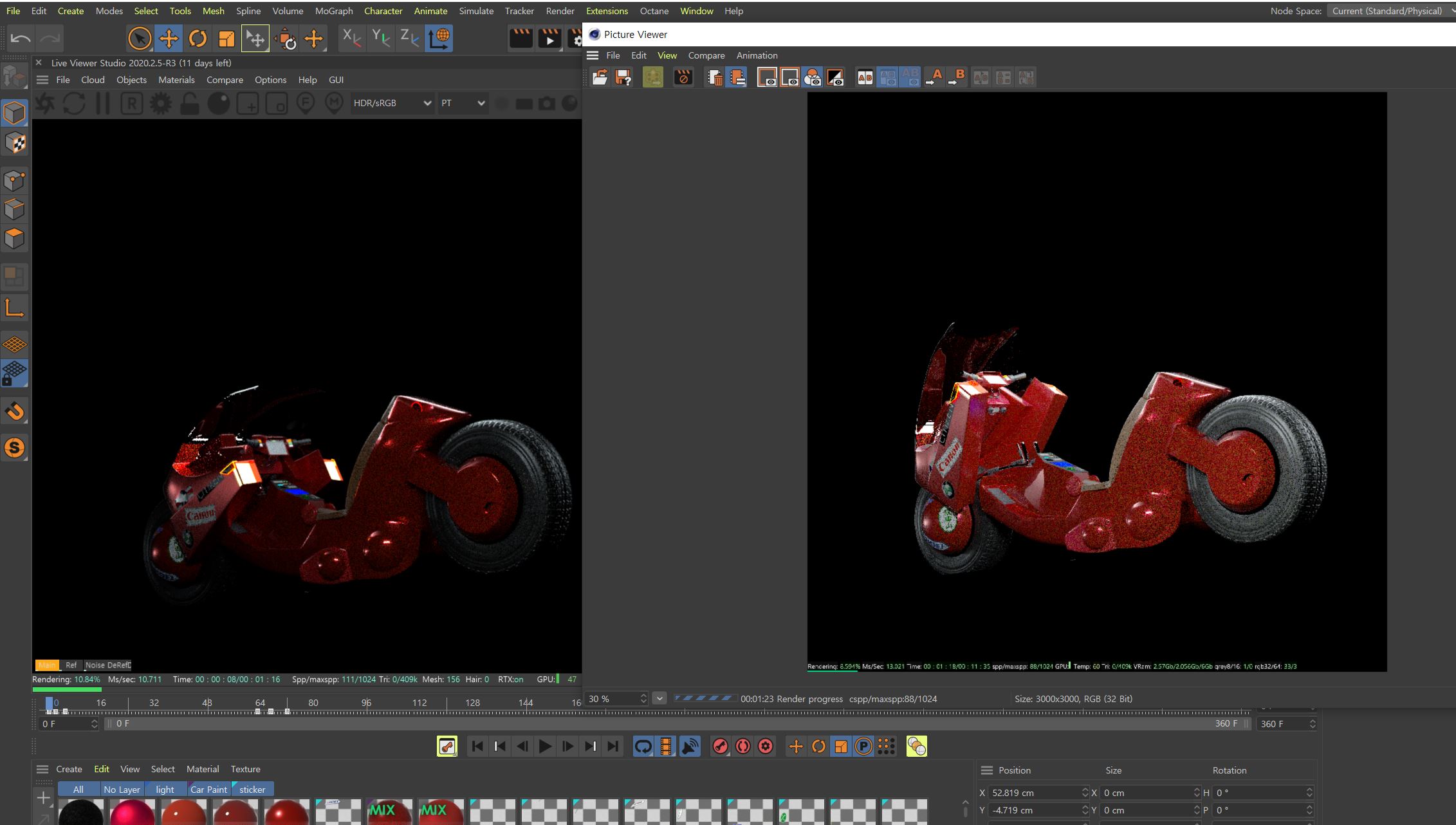The image size is (1456, 825).
Task: Open the Picture Viewer hamburger menu
Action: click(x=593, y=55)
